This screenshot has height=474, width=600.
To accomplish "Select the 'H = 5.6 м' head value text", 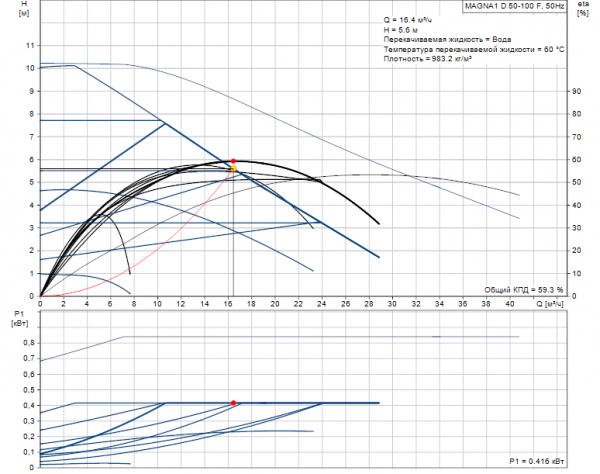I will click(401, 30).
